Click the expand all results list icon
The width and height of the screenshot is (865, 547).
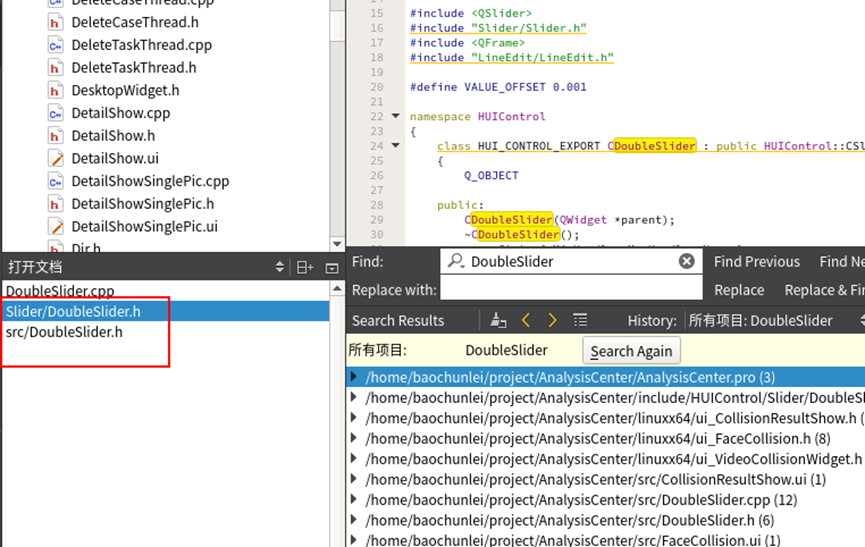(x=580, y=320)
